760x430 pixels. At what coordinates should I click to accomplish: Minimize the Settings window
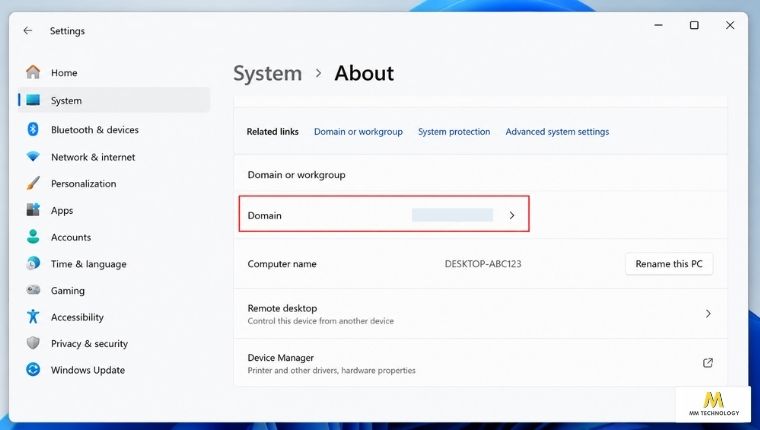click(x=658, y=25)
